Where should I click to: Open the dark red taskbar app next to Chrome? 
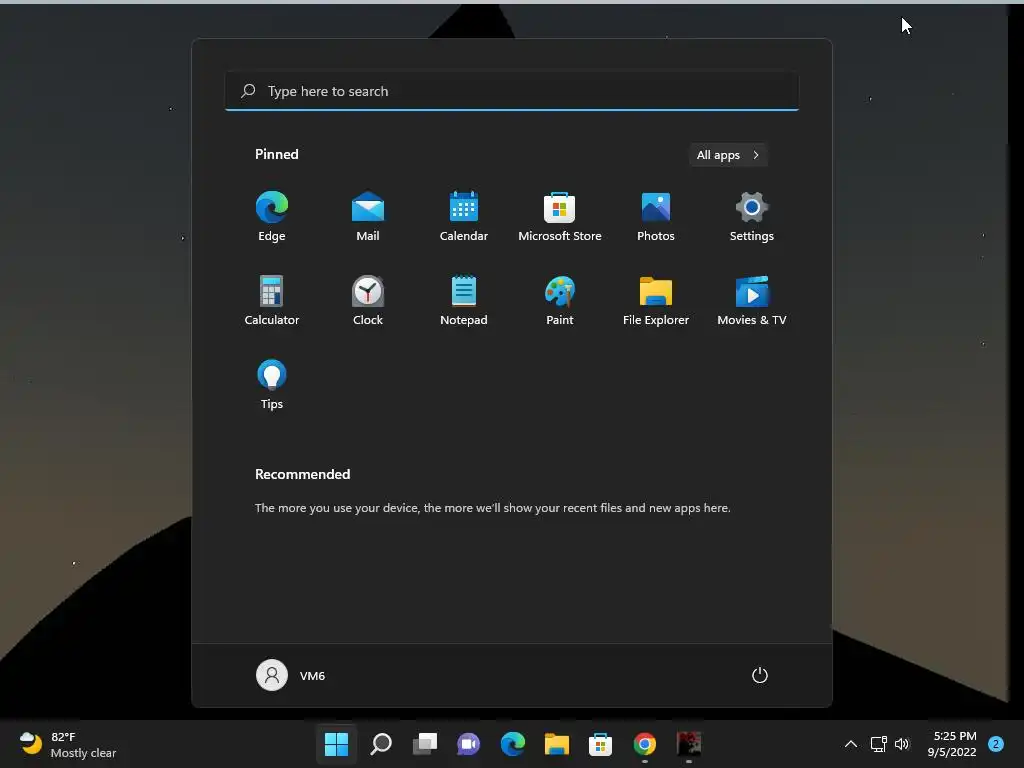(x=688, y=744)
